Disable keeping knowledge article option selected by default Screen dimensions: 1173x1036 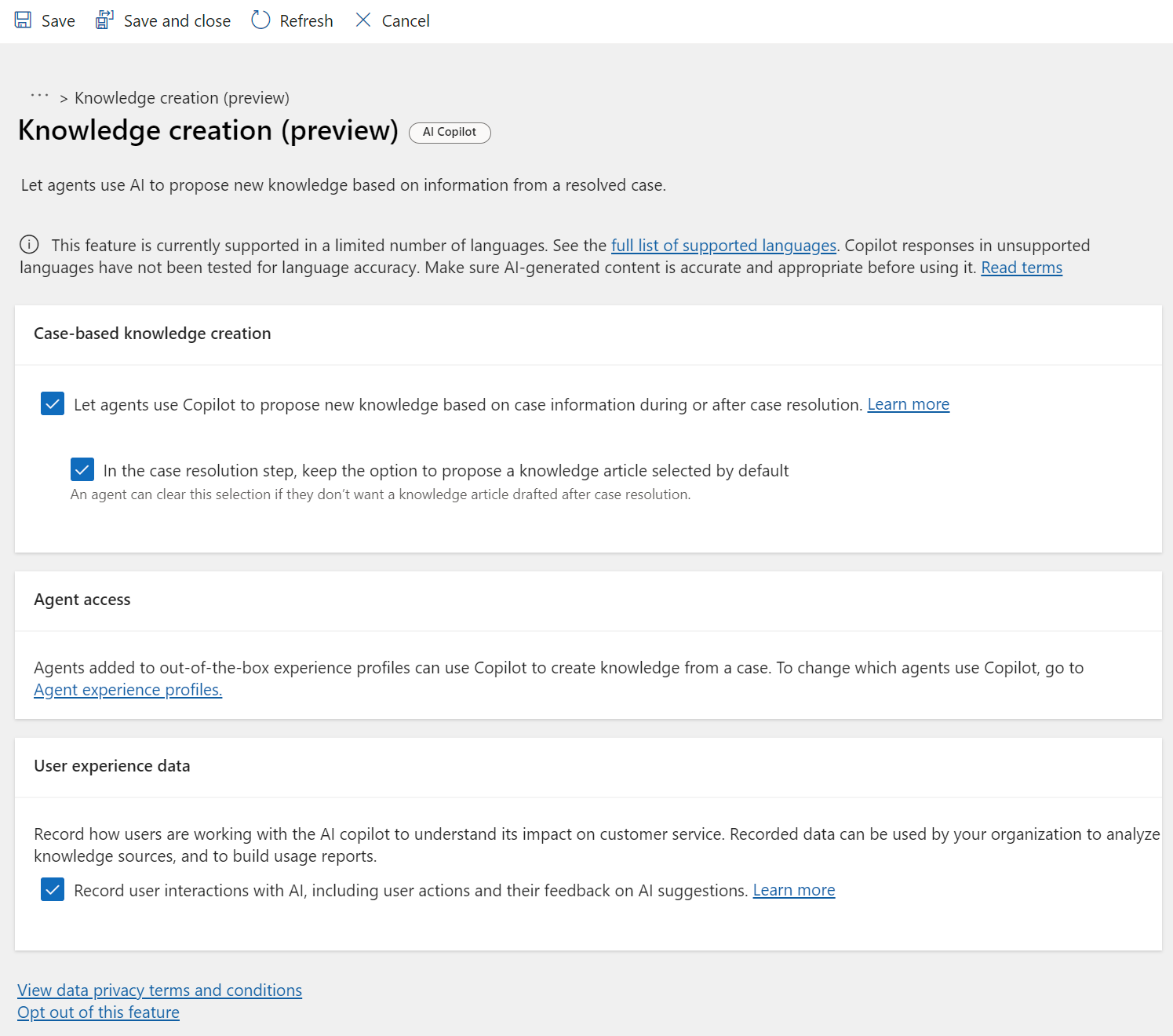click(82, 469)
